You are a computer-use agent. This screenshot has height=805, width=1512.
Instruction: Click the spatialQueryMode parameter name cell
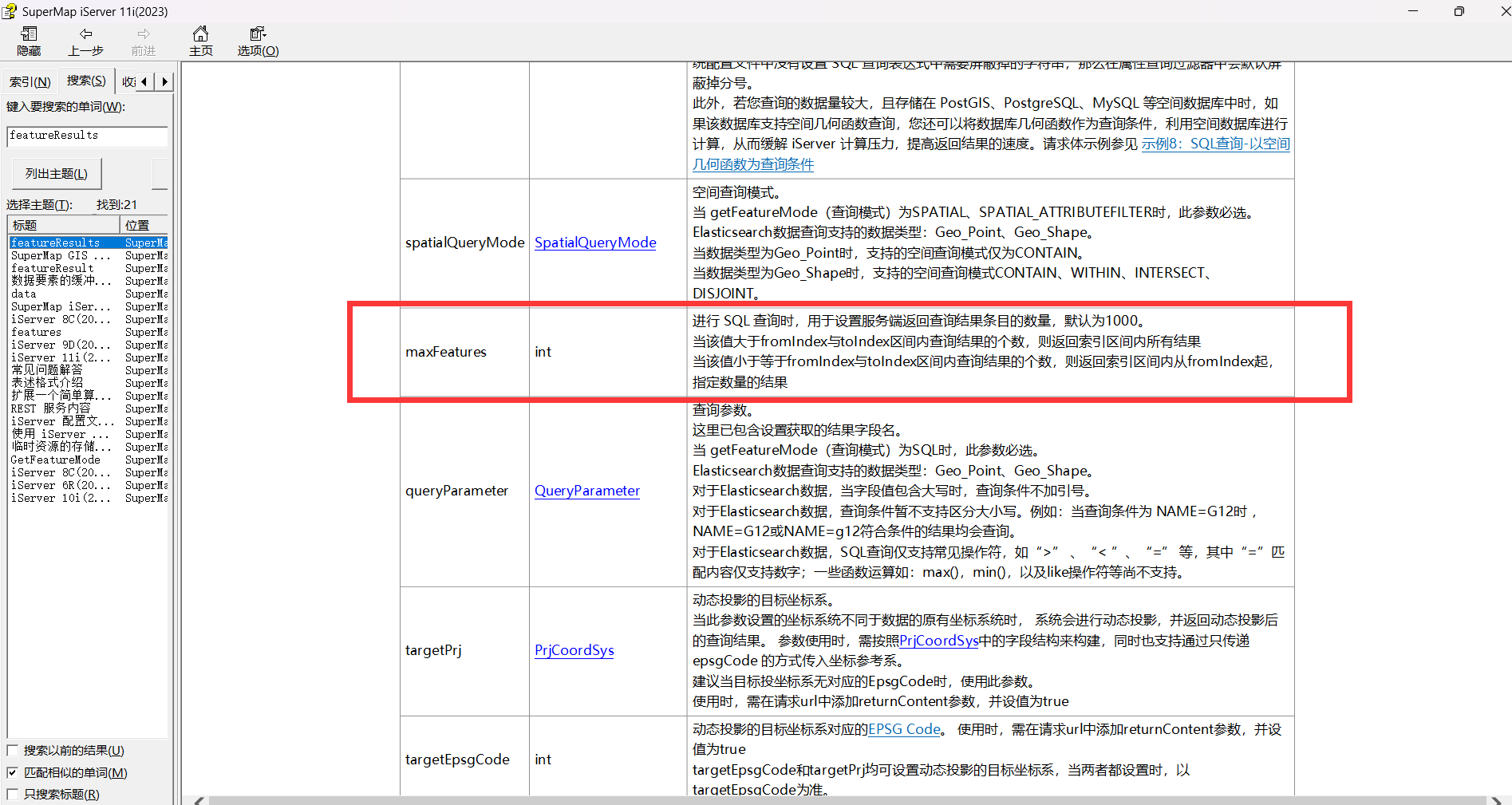pos(464,243)
